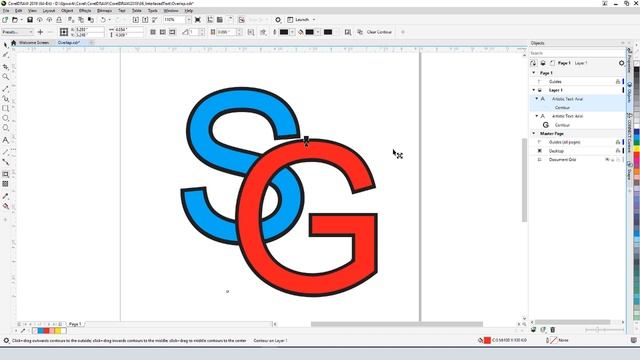Select the Artistic Media tool
This screenshot has width=640, height=360.
5,98
